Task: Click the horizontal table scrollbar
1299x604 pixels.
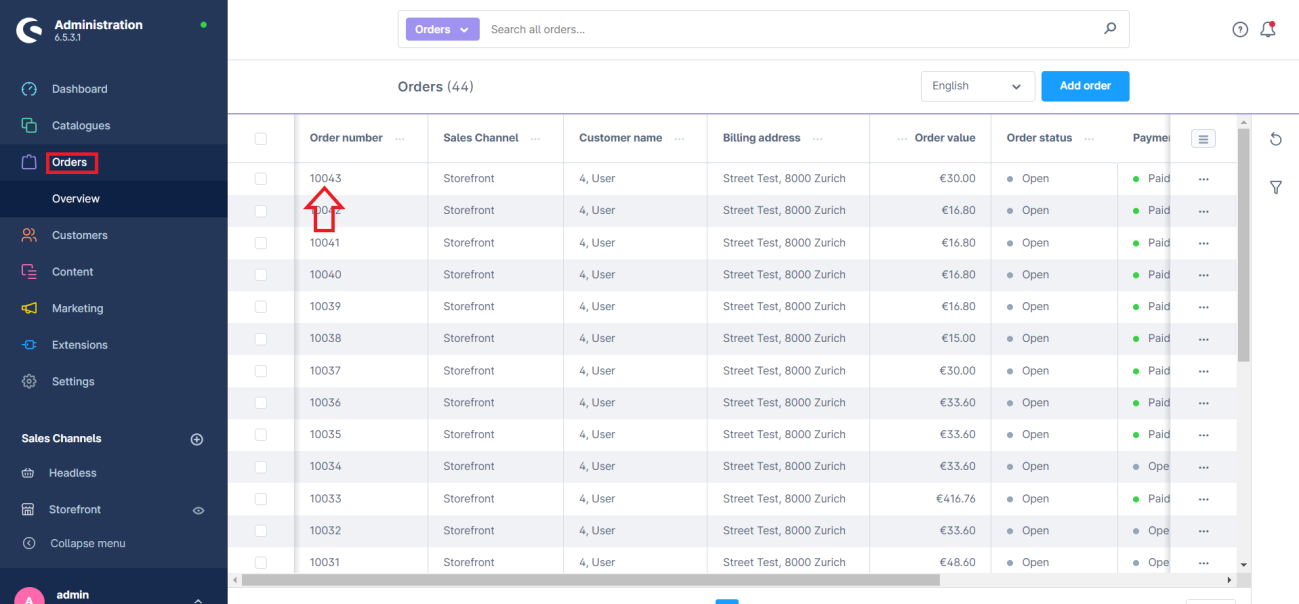Action: point(590,580)
